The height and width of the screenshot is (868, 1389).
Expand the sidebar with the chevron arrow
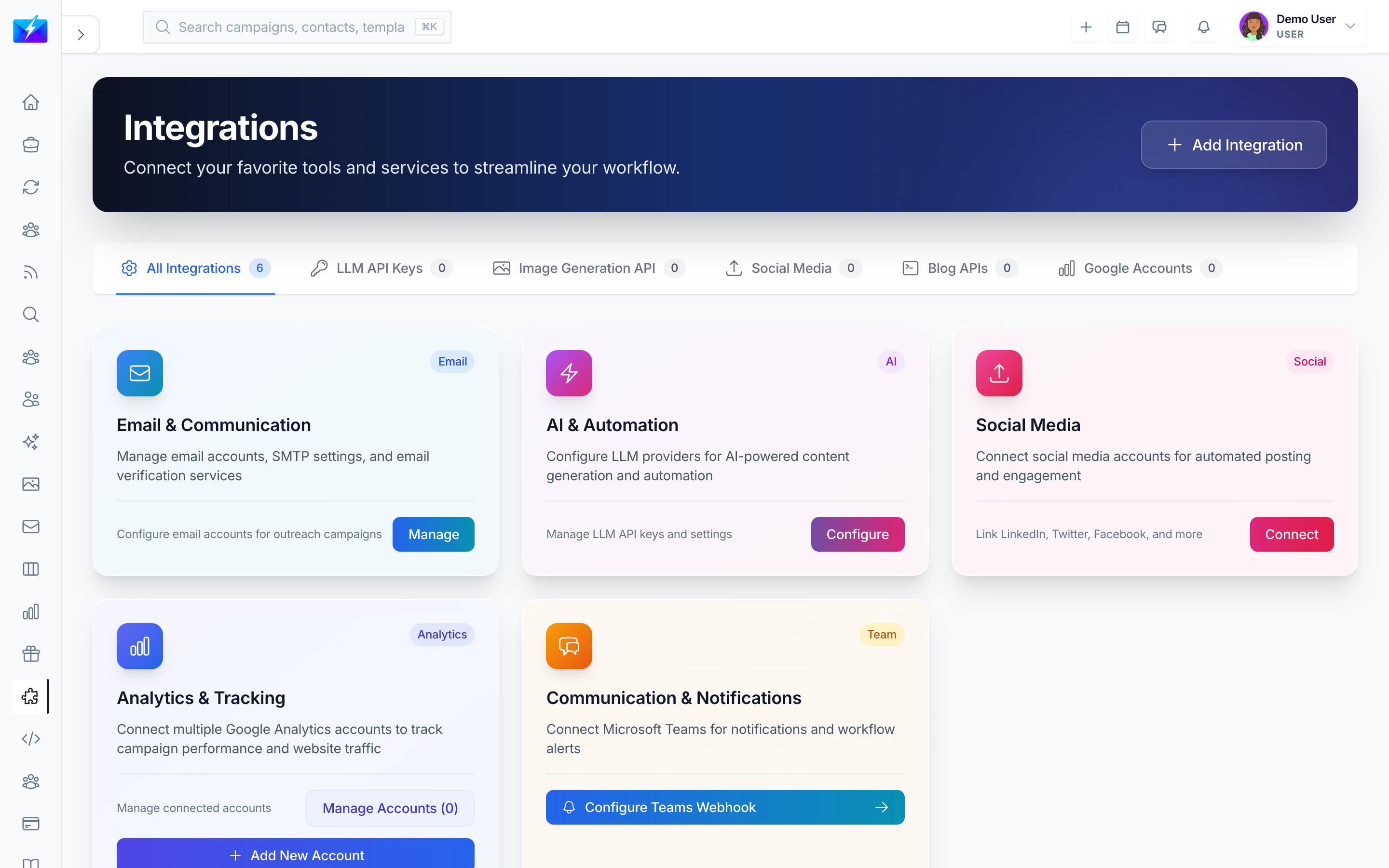click(x=81, y=34)
